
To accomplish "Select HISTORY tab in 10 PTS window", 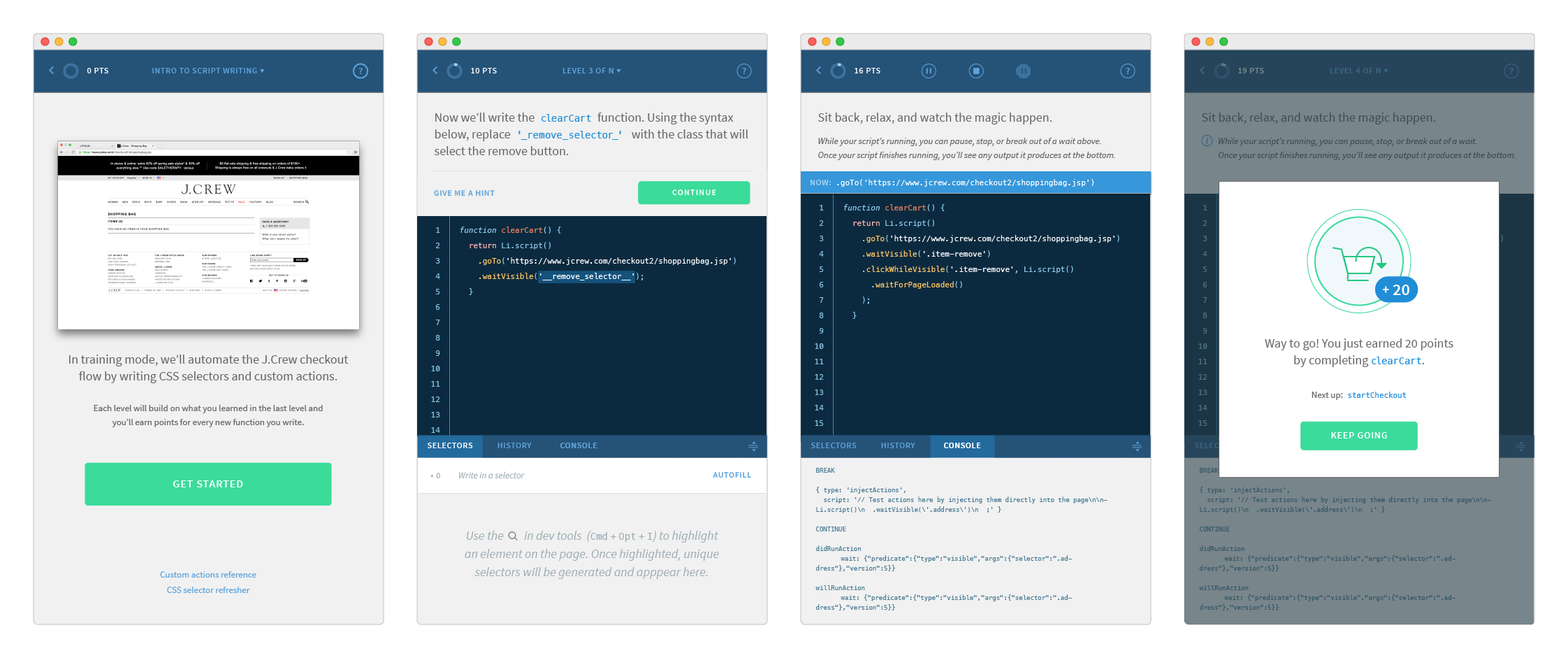I will tap(514, 445).
